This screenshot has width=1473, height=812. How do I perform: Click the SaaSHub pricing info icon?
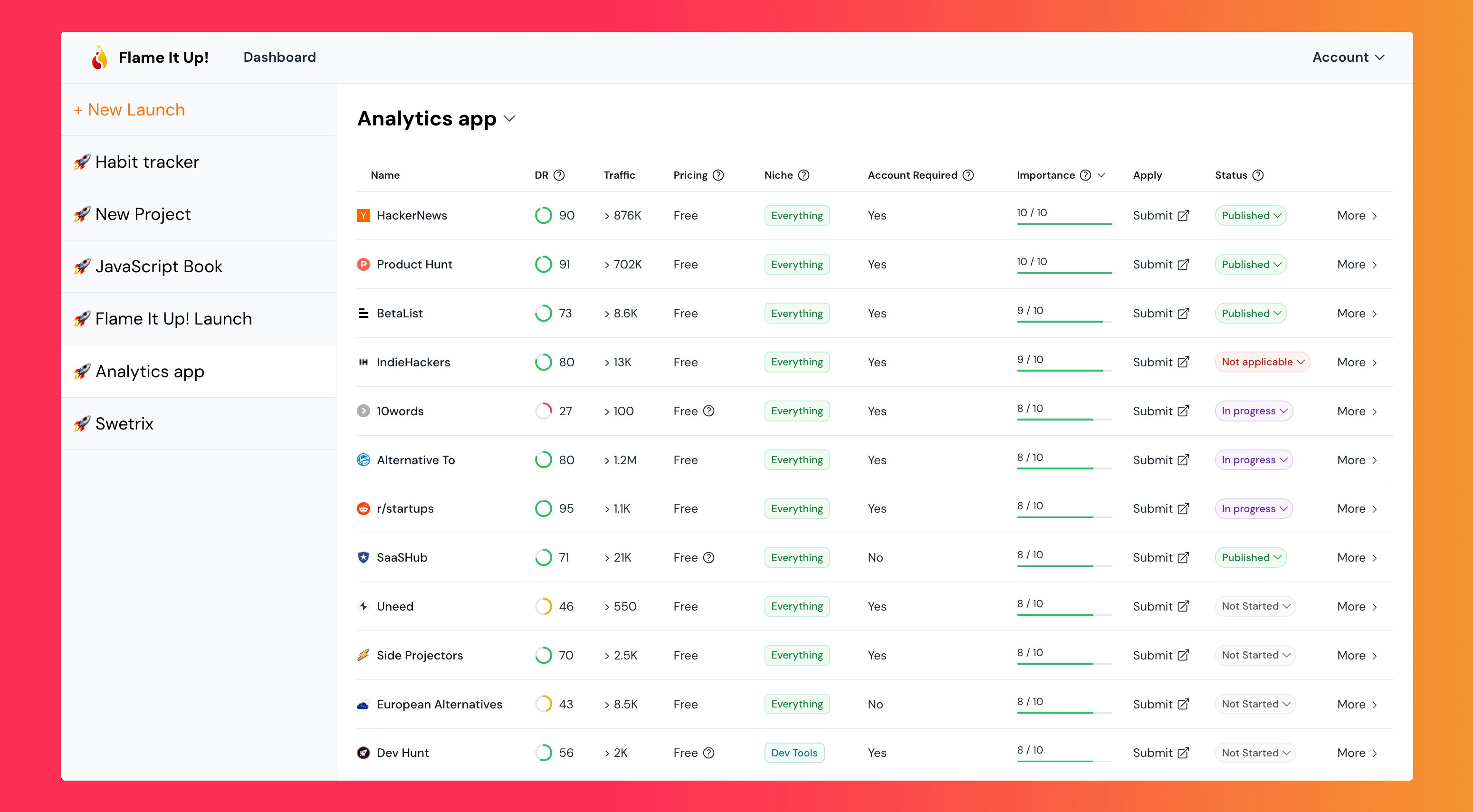click(x=708, y=557)
